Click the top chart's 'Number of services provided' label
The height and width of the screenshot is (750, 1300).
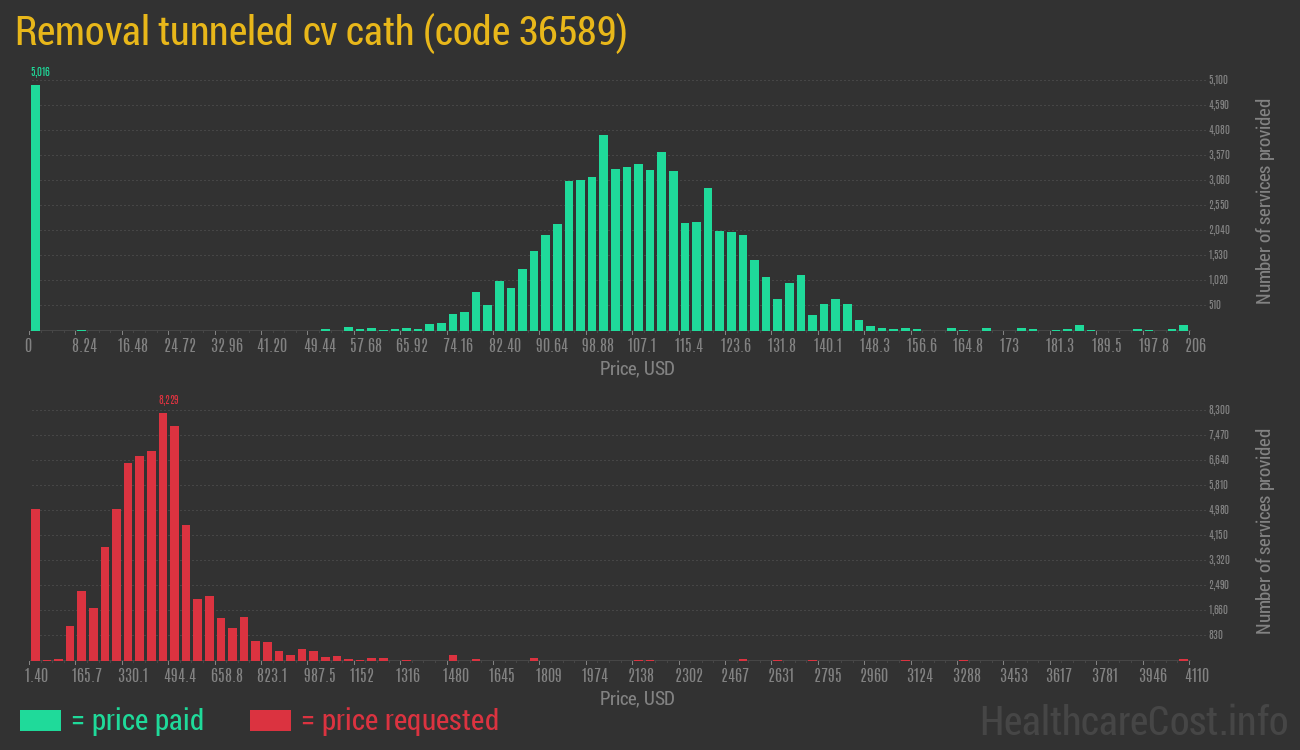point(1264,202)
